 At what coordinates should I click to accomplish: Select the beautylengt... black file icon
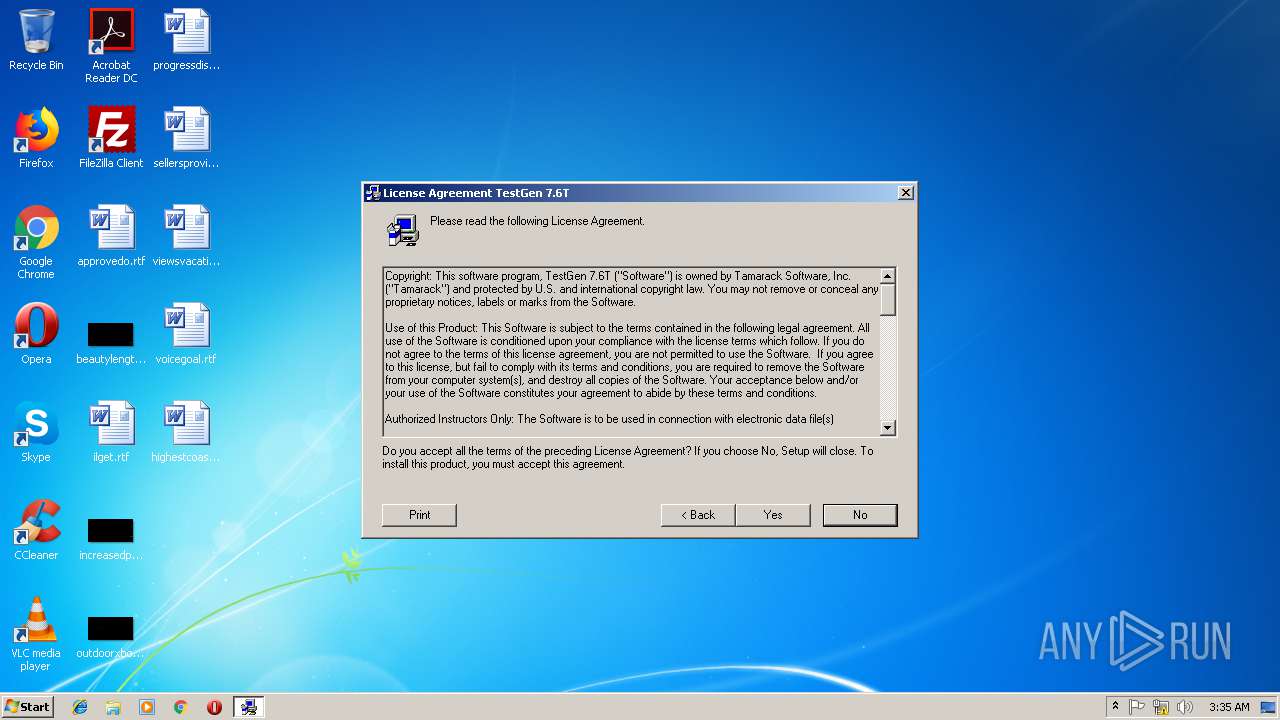[x=111, y=342]
